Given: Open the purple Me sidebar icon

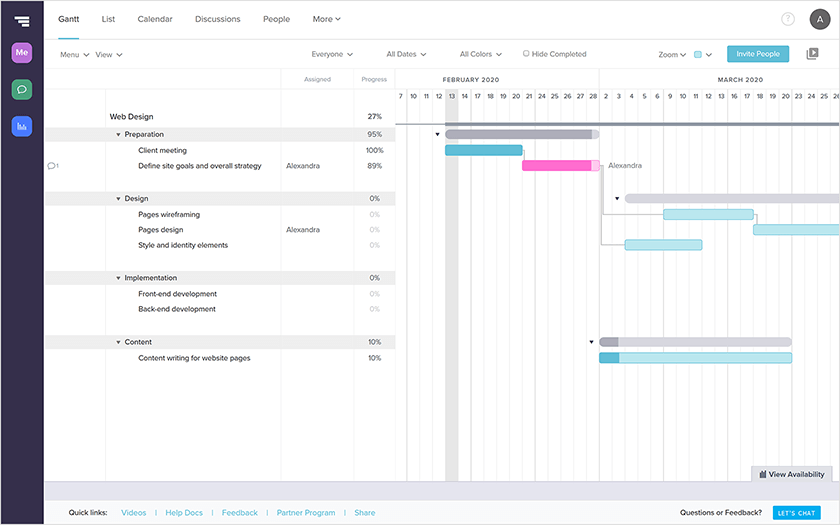Looking at the screenshot, I should pos(22,52).
